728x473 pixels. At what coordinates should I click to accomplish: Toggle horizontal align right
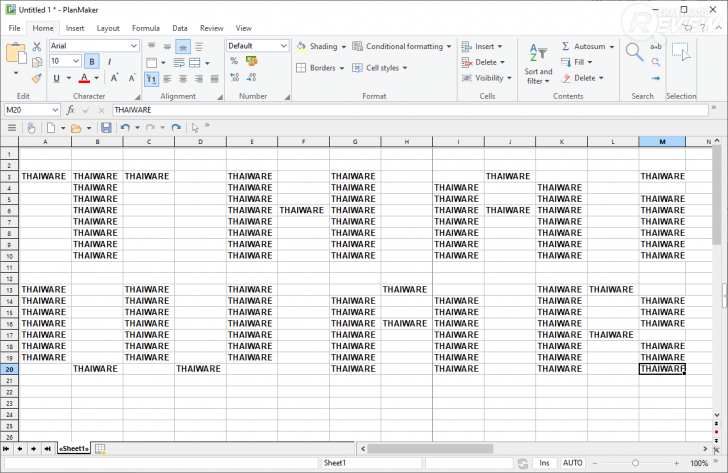[199, 79]
